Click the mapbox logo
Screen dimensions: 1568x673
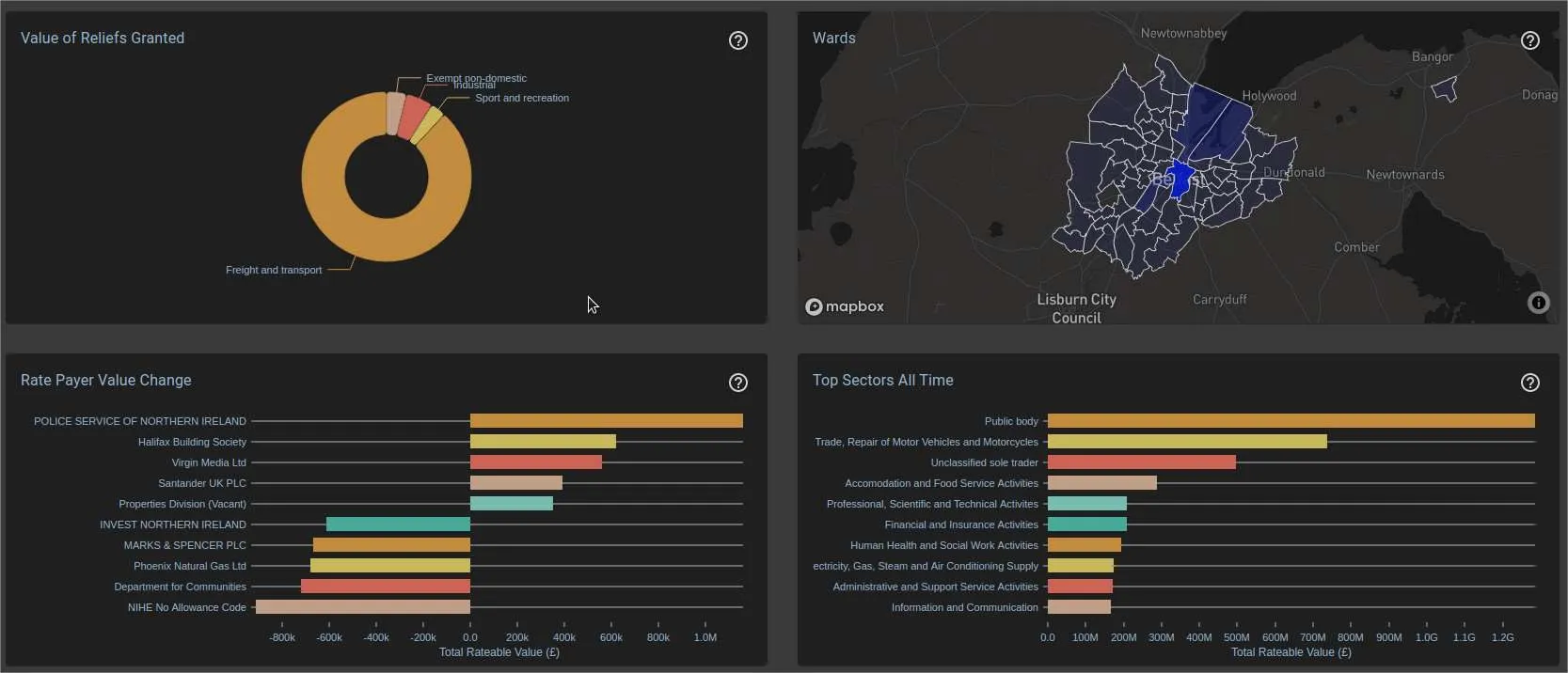845,306
